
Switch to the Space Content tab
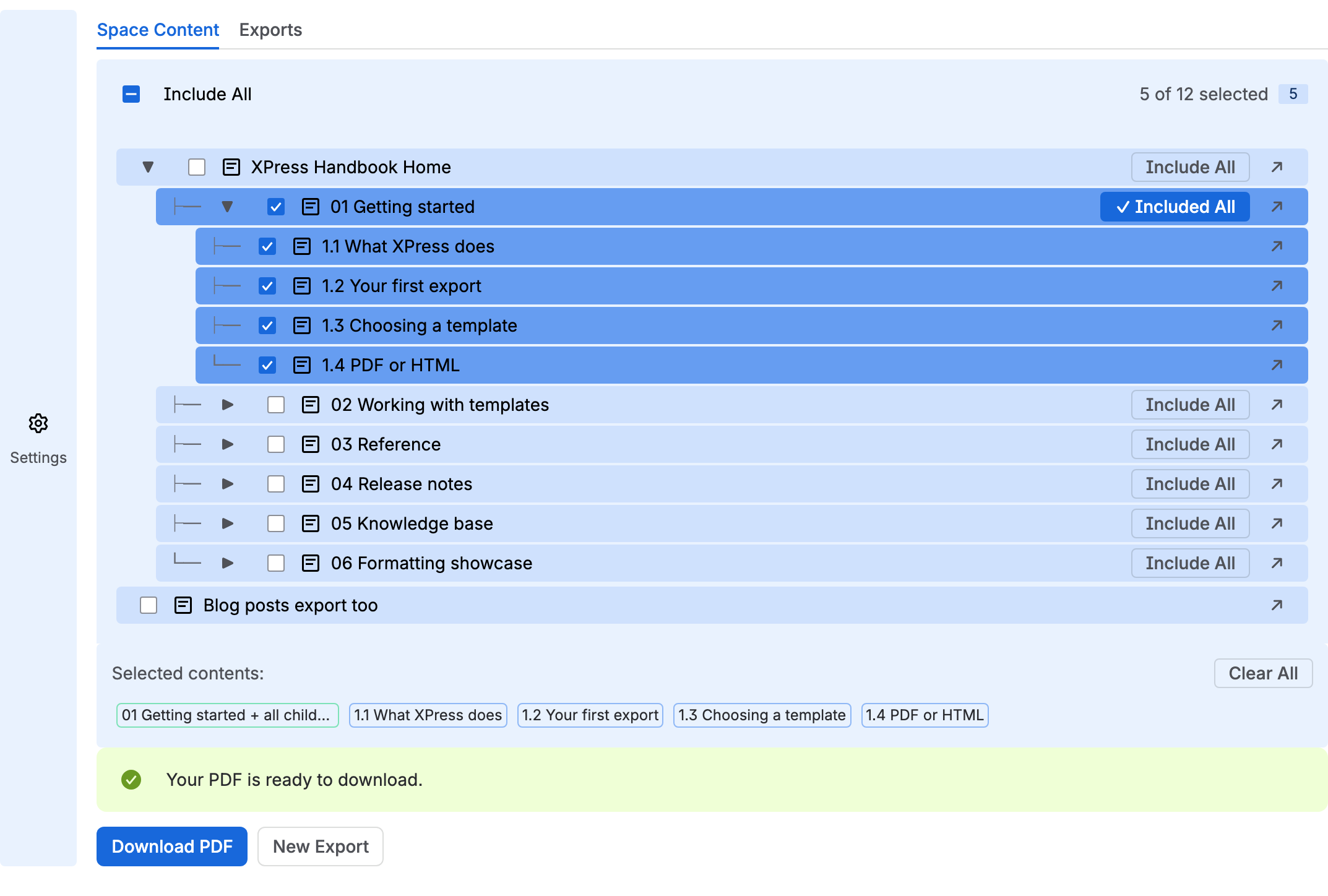[x=158, y=30]
